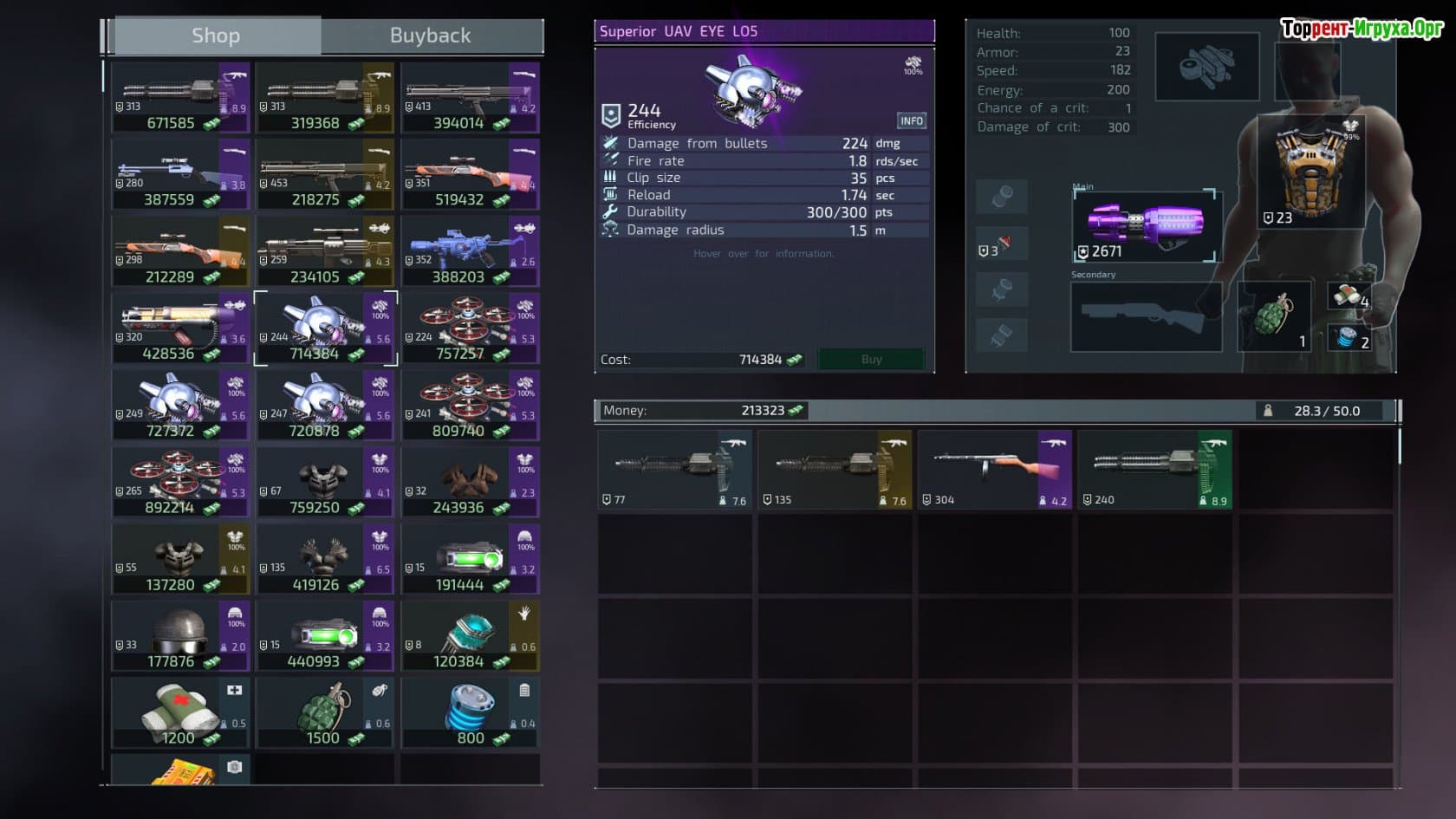Choose the green energy module priced 191444
The width and height of the screenshot is (1456, 819).
[x=470, y=559]
